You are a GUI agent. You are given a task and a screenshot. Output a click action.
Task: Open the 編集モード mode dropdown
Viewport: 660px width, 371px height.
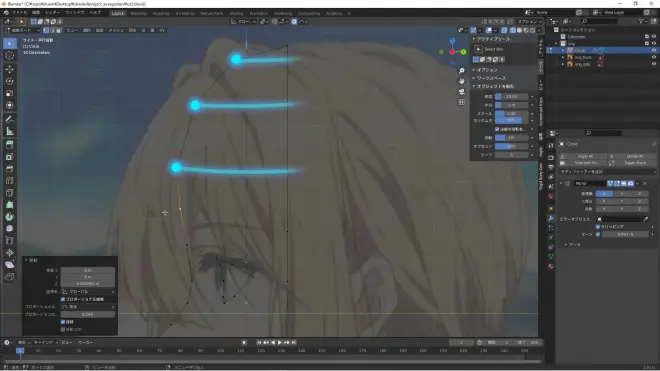point(22,30)
